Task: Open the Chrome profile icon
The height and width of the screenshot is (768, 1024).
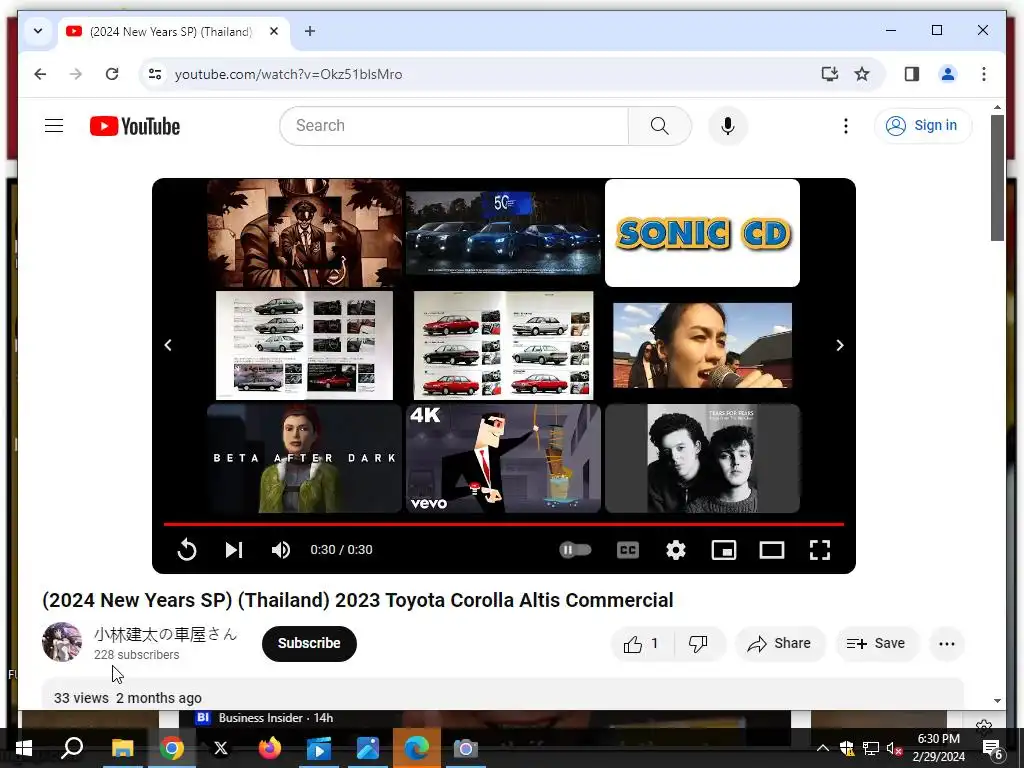Action: pyautogui.click(x=948, y=74)
